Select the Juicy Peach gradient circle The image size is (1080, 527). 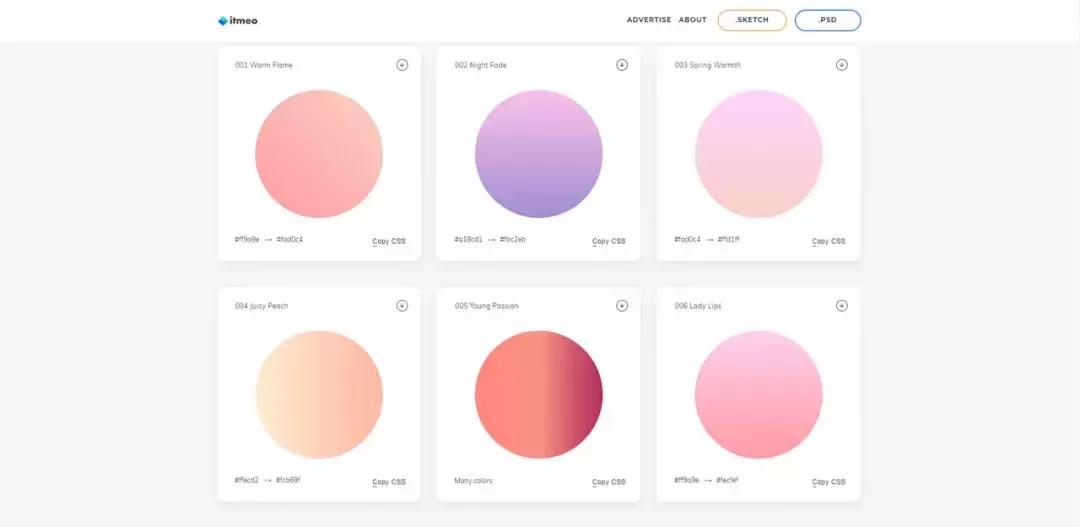319,395
